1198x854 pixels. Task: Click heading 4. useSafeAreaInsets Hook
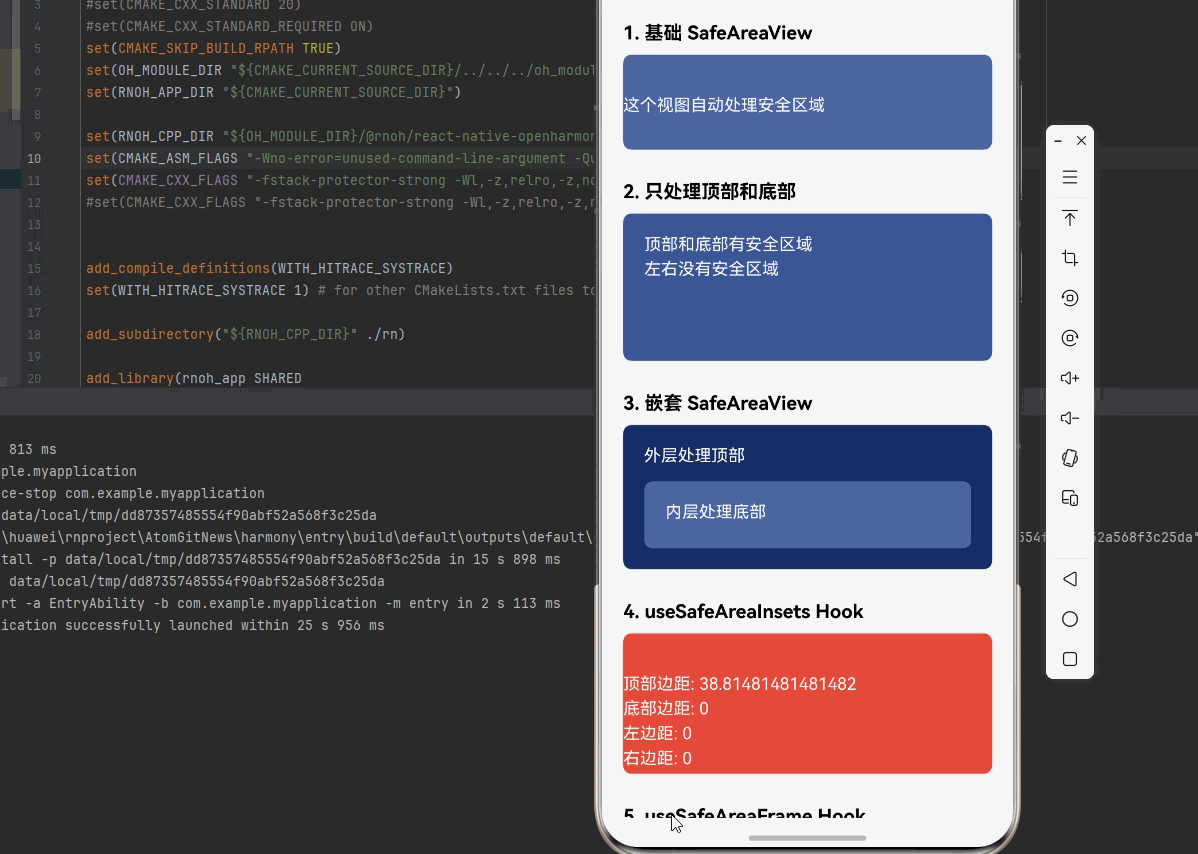743,612
